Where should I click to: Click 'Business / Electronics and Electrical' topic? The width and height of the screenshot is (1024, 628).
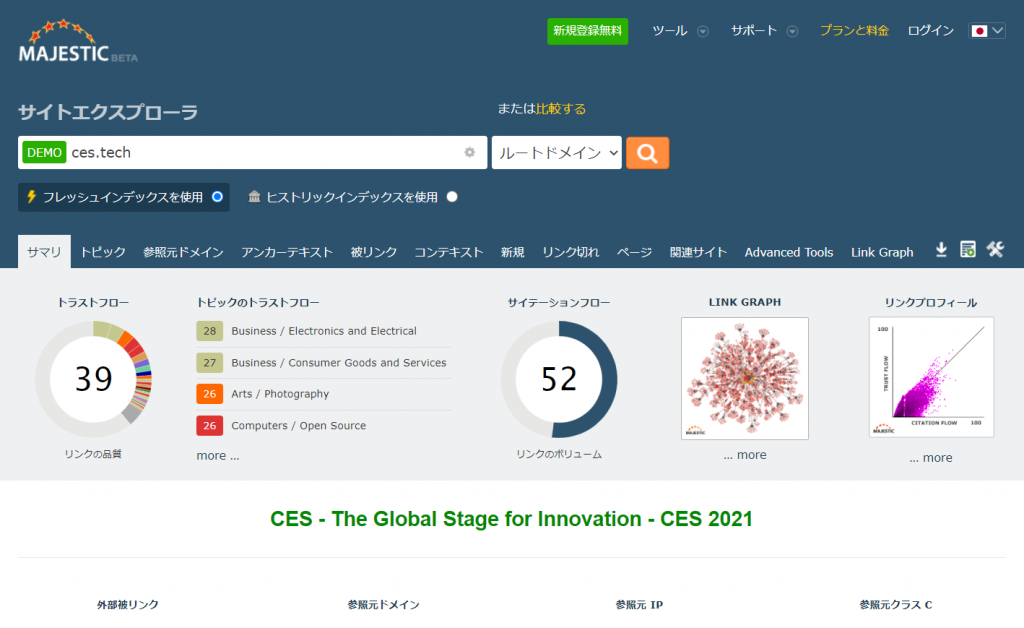tap(324, 331)
